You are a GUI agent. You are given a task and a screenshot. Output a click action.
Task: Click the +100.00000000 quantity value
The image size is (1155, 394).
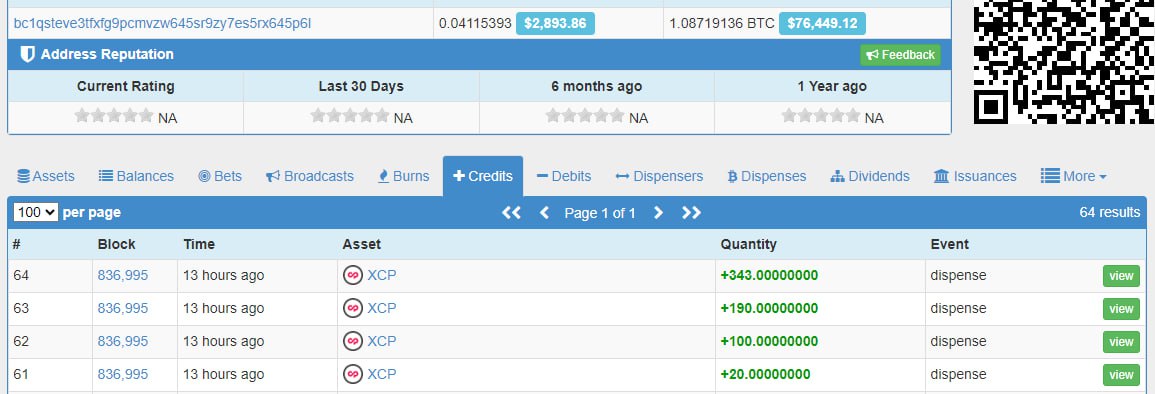tap(769, 341)
